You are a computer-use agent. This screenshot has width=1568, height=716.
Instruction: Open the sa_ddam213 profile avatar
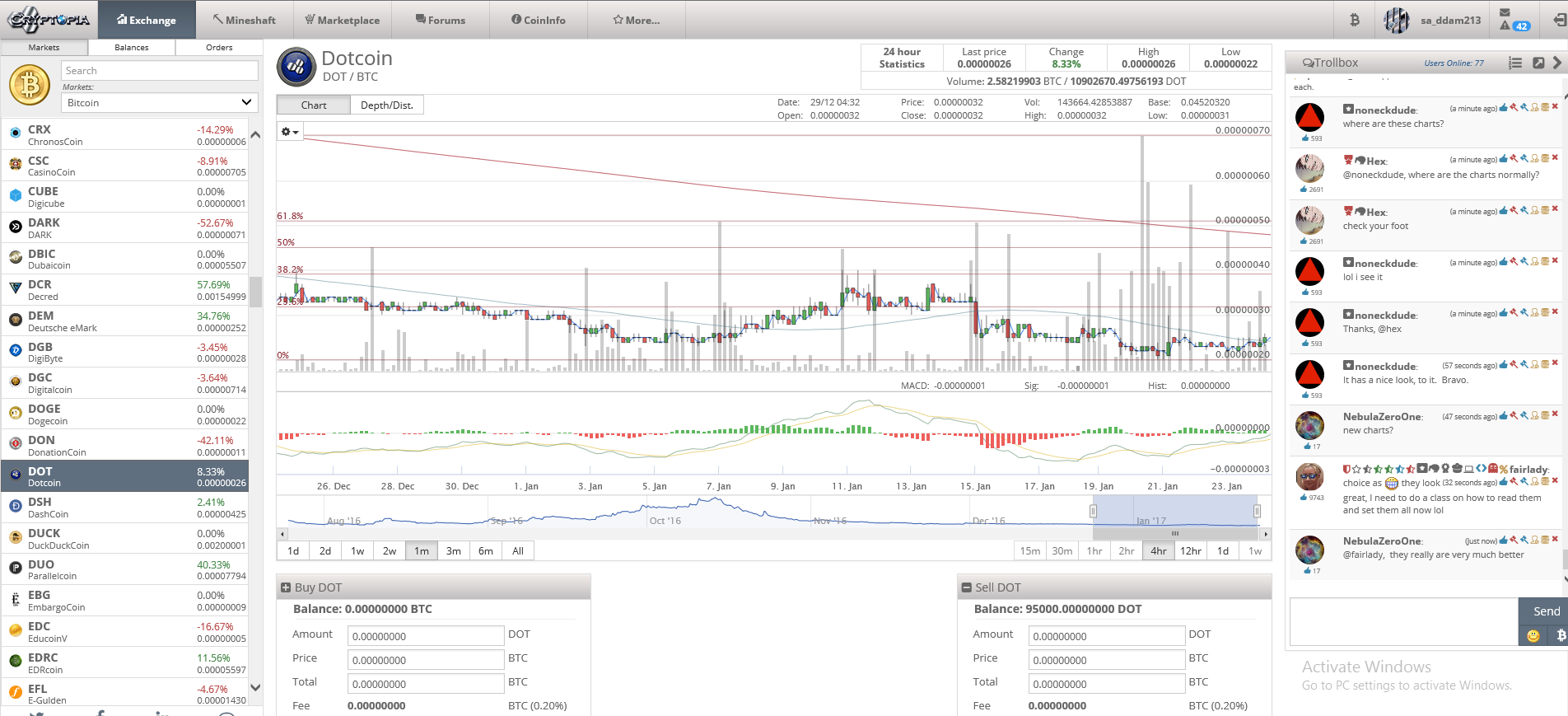pyautogui.click(x=1397, y=20)
